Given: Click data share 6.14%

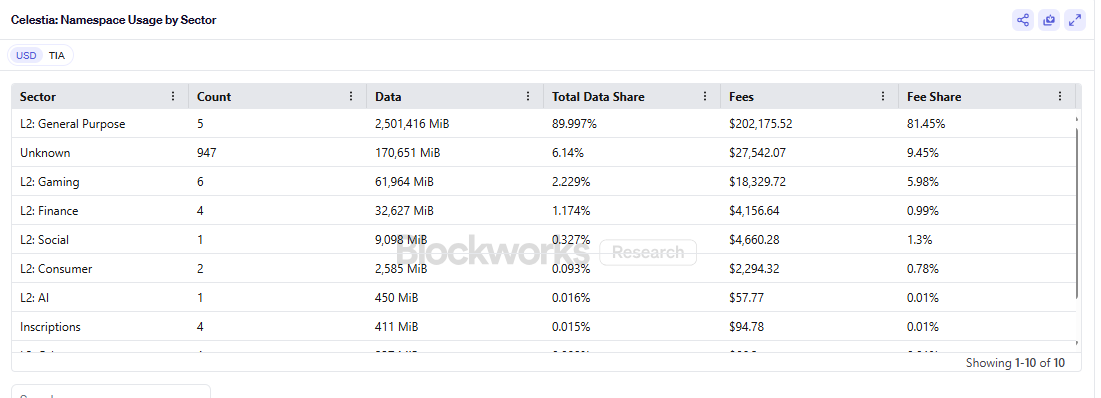Looking at the screenshot, I should pyautogui.click(x=567, y=152).
